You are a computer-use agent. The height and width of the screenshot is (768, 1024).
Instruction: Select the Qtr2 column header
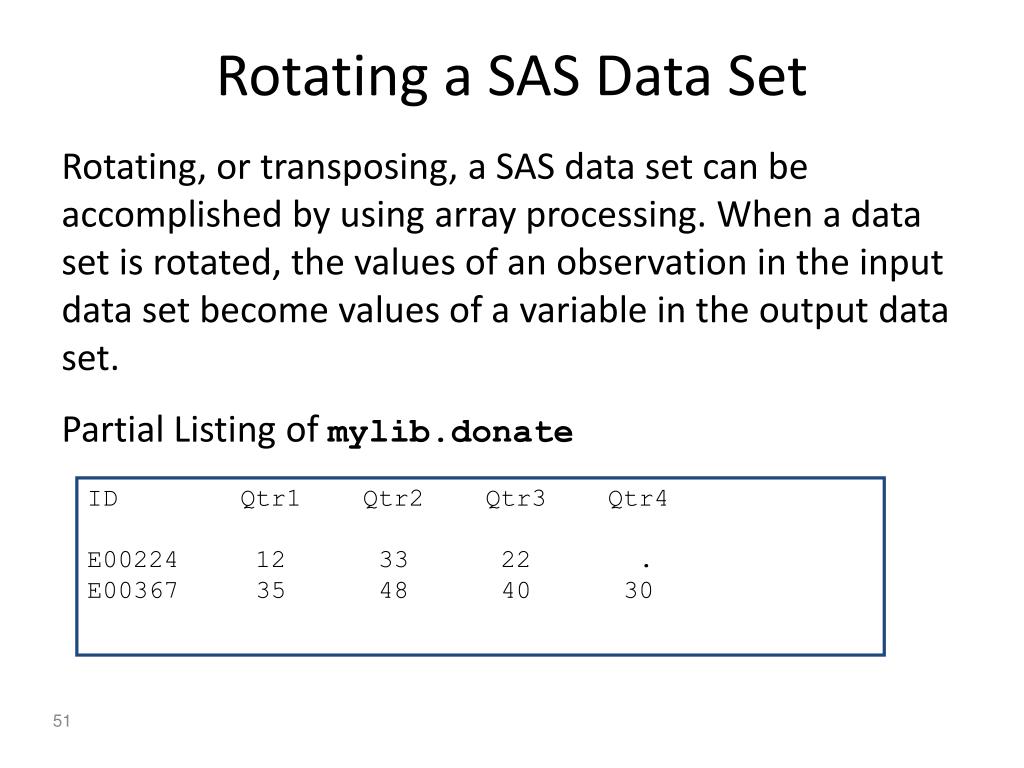tap(392, 500)
